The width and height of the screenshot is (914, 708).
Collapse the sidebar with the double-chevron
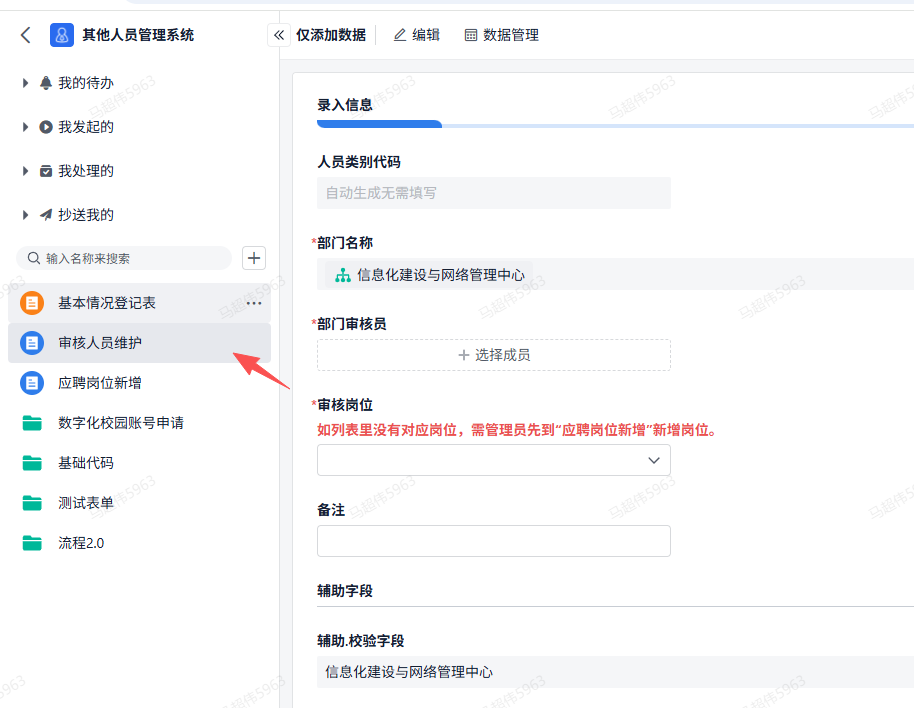[x=278, y=33]
